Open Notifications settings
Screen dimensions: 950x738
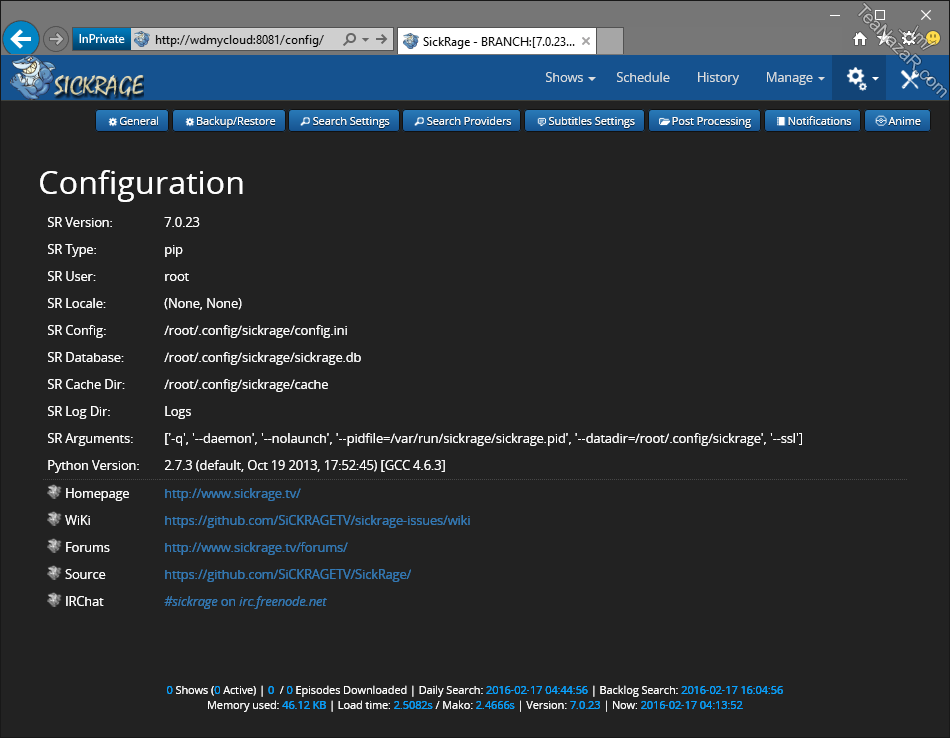coord(812,121)
